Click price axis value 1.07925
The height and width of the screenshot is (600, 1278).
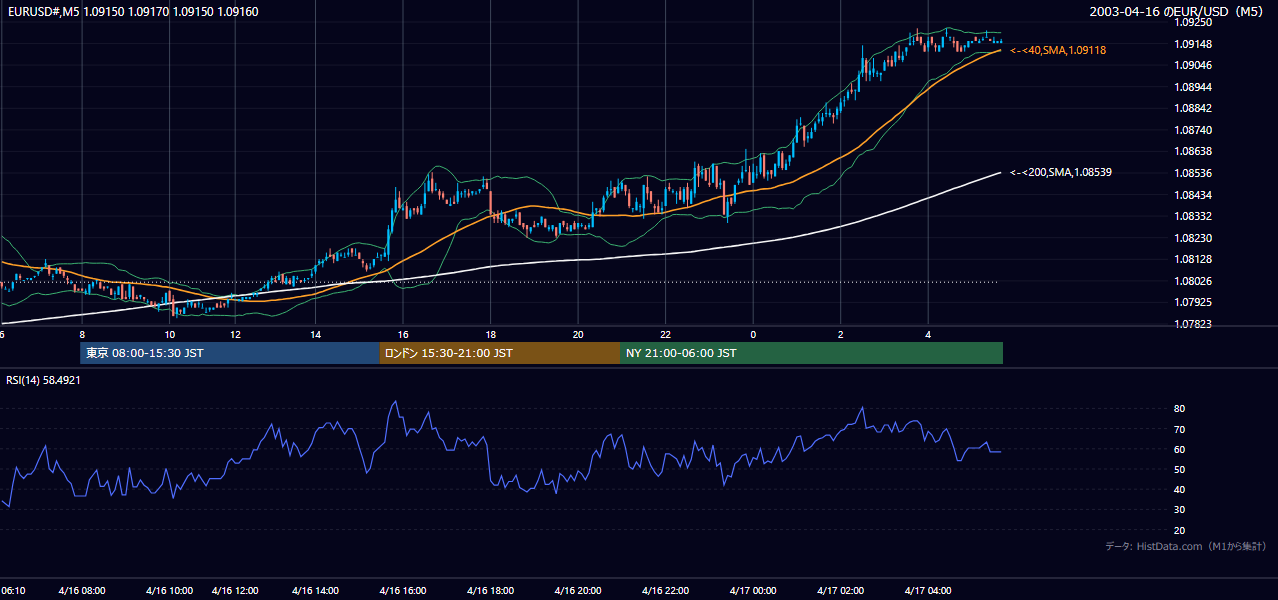click(x=1195, y=302)
